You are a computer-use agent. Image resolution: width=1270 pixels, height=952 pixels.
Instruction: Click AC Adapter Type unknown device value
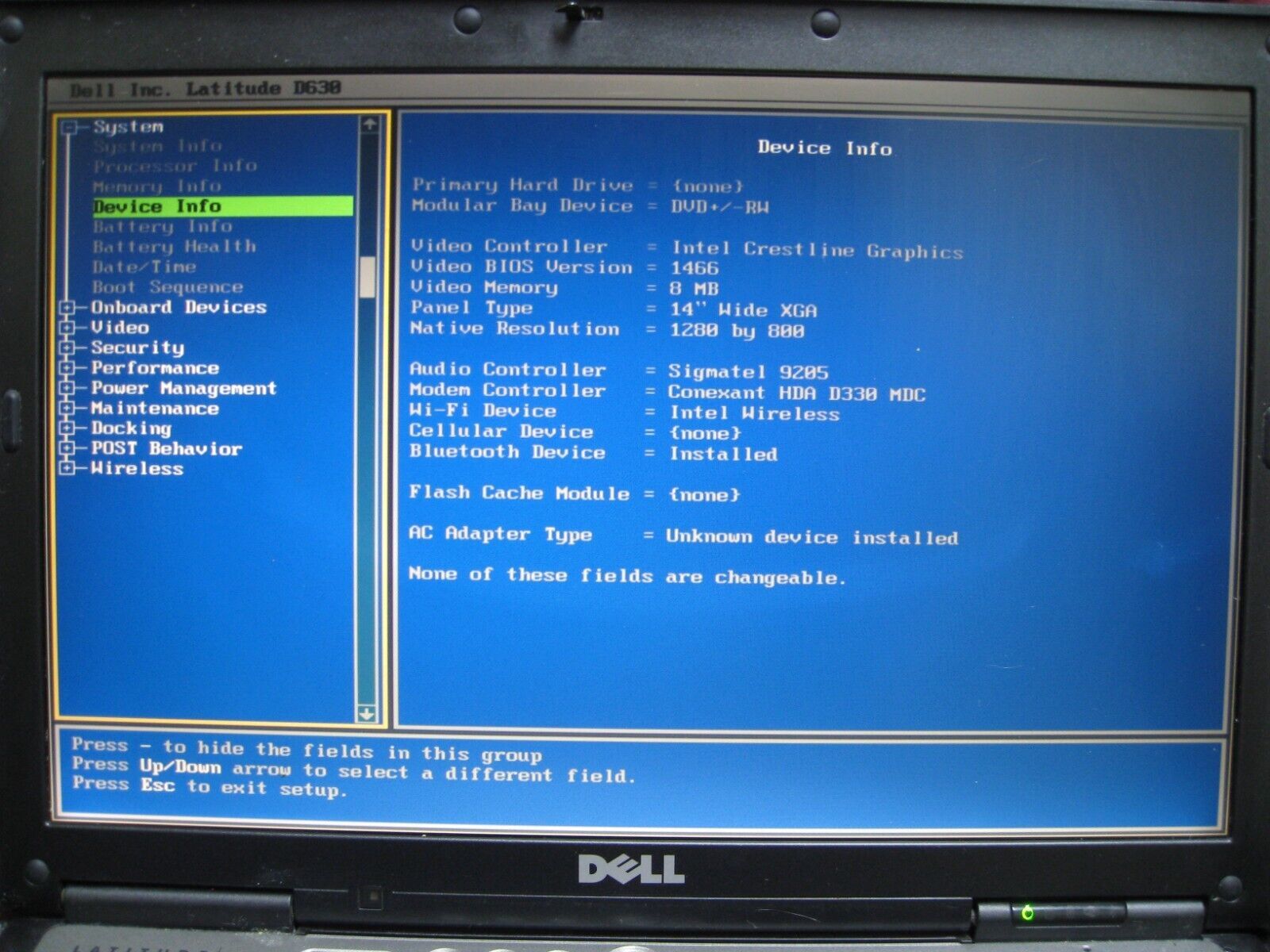(x=812, y=537)
